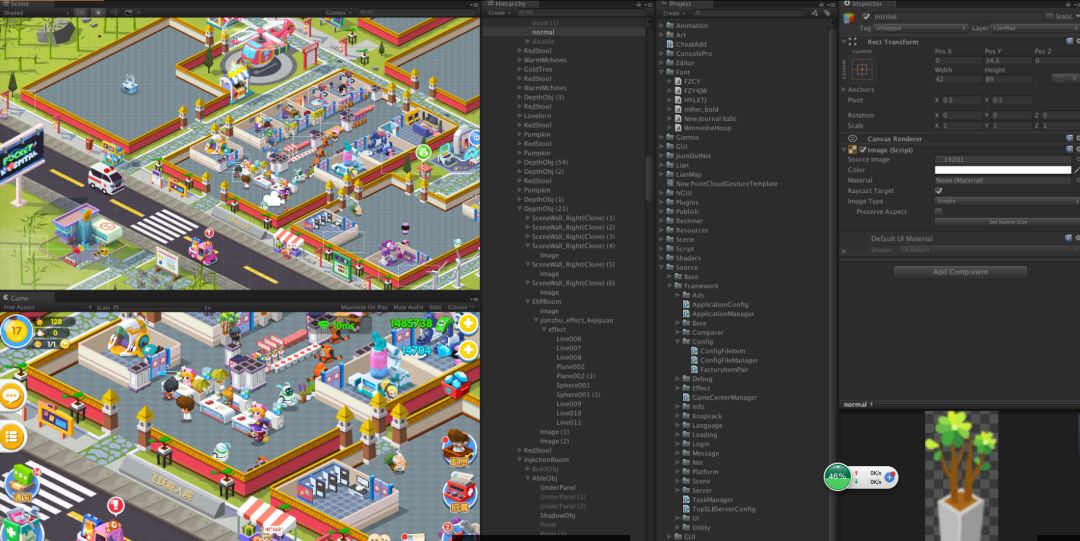Click plus button beside 1485738 cash
This screenshot has height=541, width=1080.
pos(468,323)
